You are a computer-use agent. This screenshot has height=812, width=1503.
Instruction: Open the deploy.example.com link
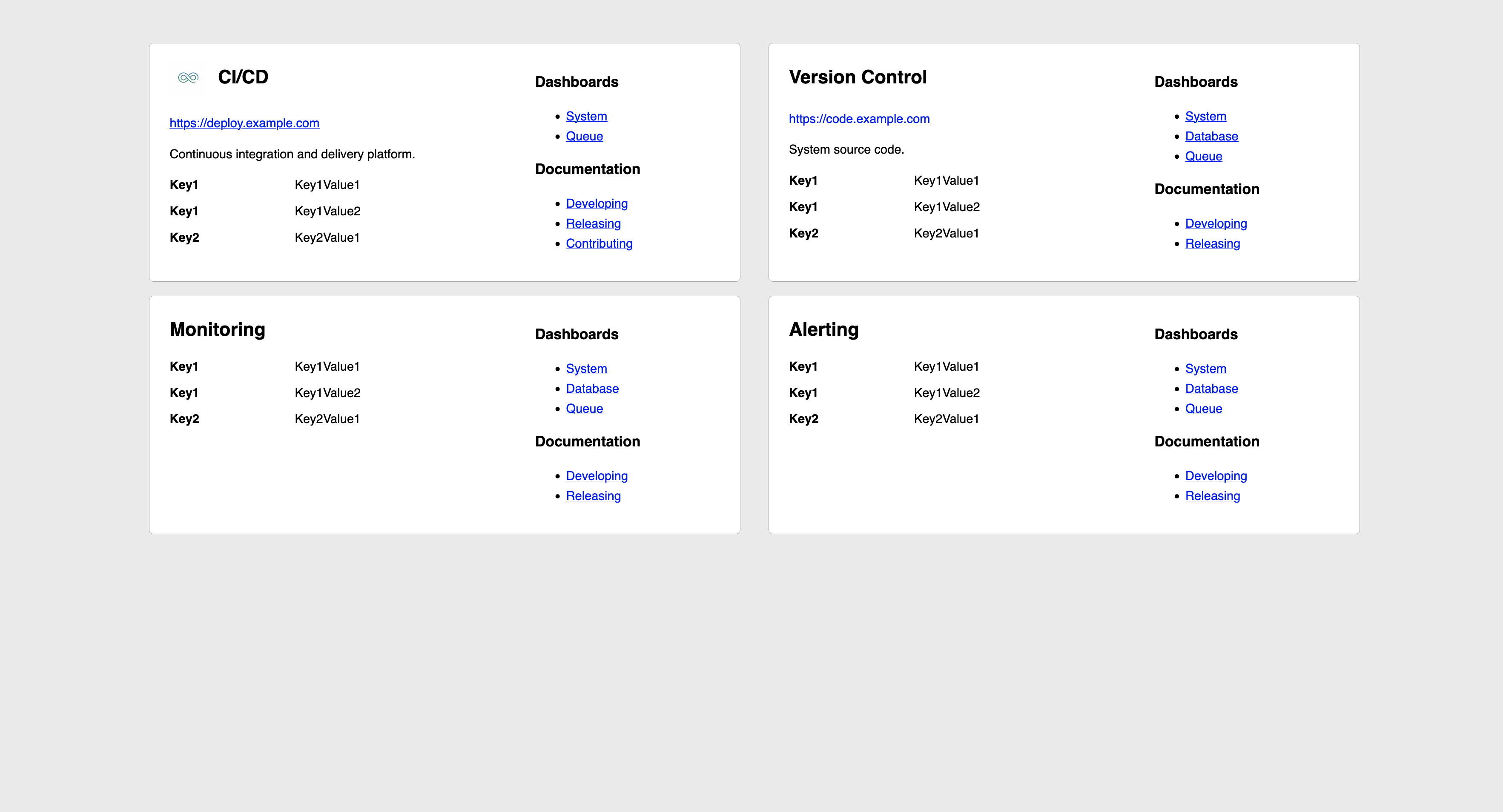[244, 123]
